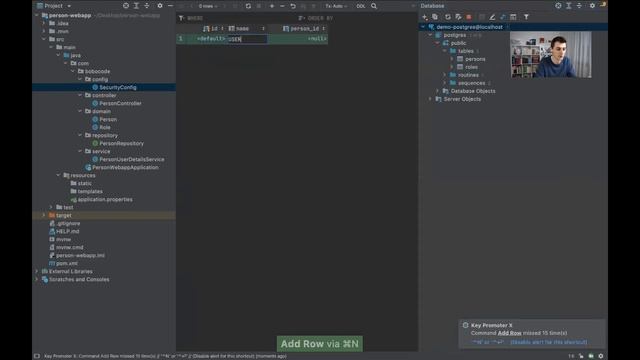Select application.properties file
Screen dimensions: 640x360
pyautogui.click(x=105, y=199)
